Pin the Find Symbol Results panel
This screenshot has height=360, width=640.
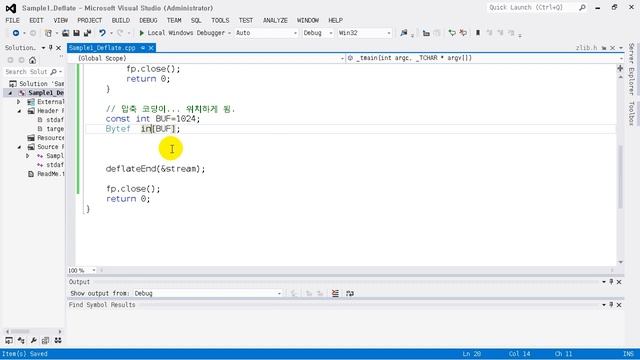611,304
